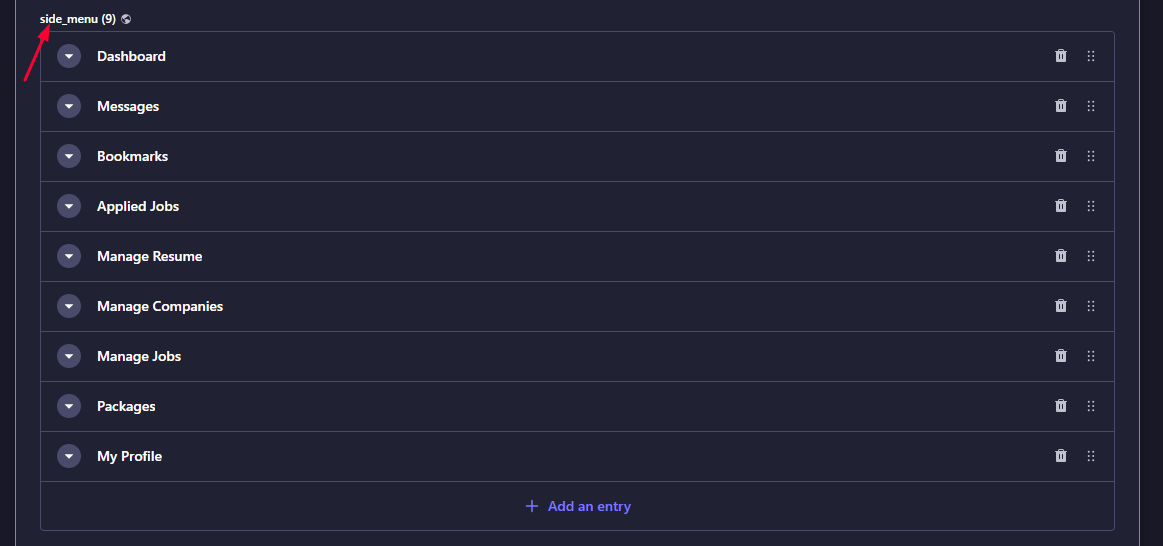The height and width of the screenshot is (546, 1163).
Task: Toggle open the Packages entry
Action: (x=69, y=407)
